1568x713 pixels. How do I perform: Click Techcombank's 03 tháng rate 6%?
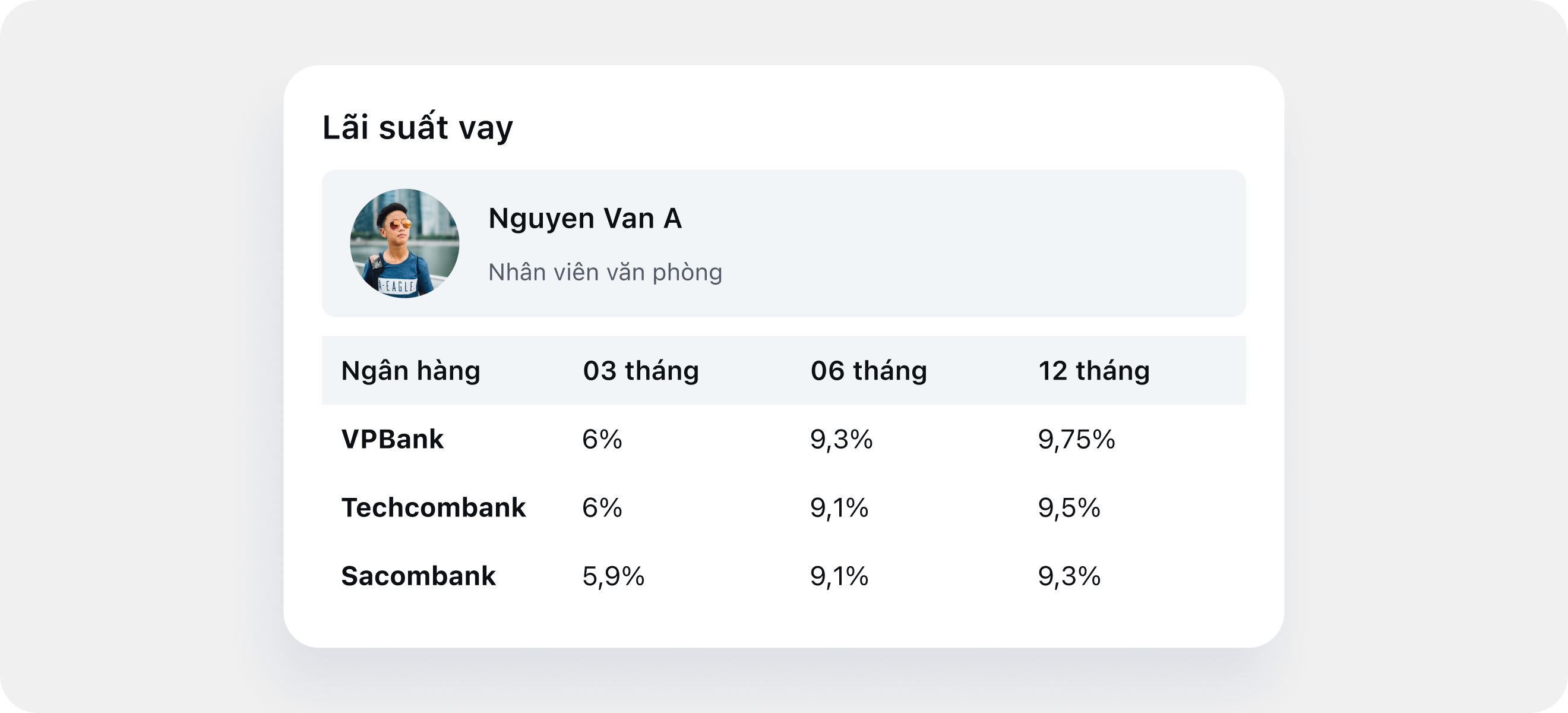(x=602, y=508)
